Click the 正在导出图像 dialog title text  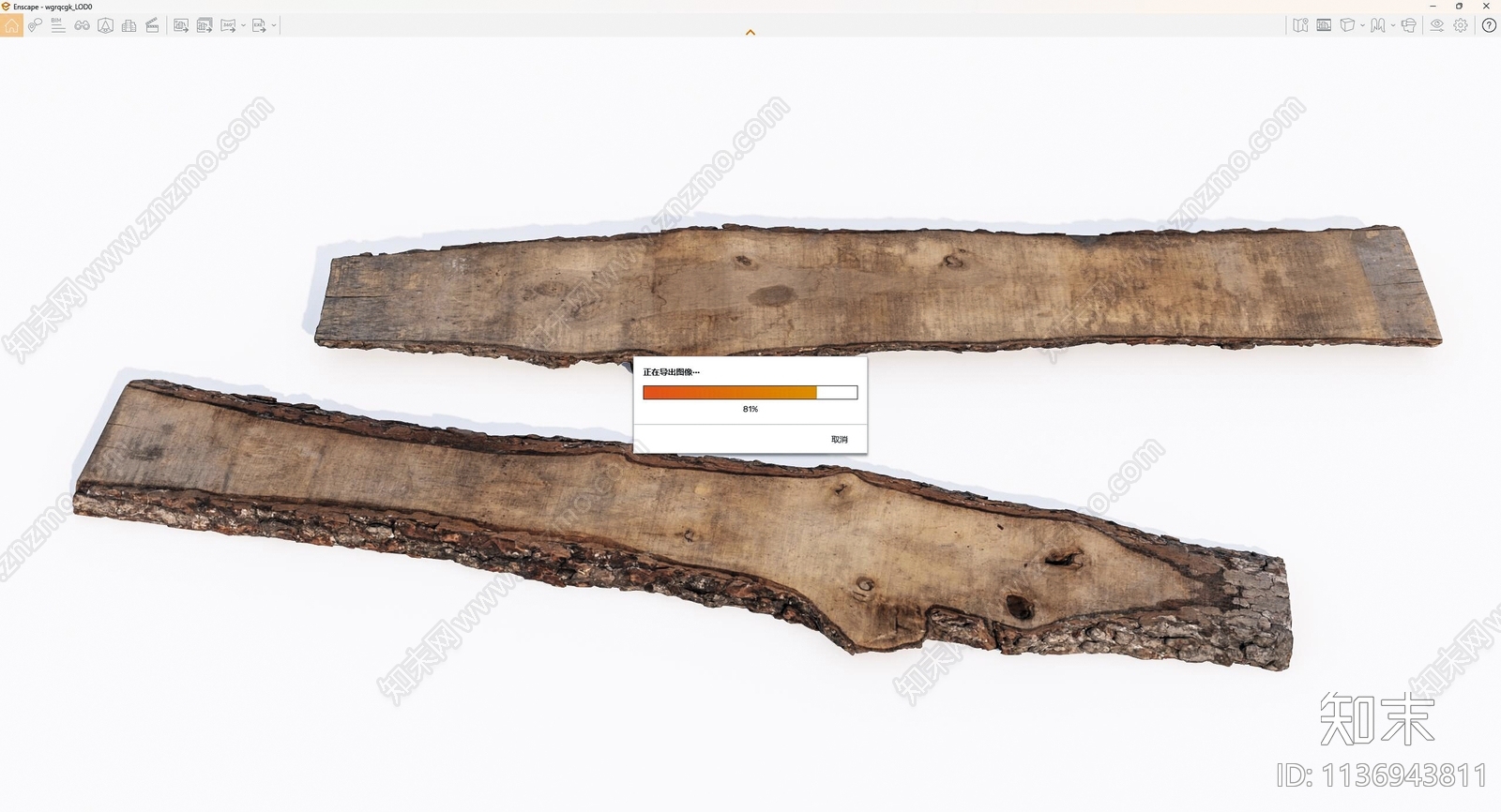(671, 372)
